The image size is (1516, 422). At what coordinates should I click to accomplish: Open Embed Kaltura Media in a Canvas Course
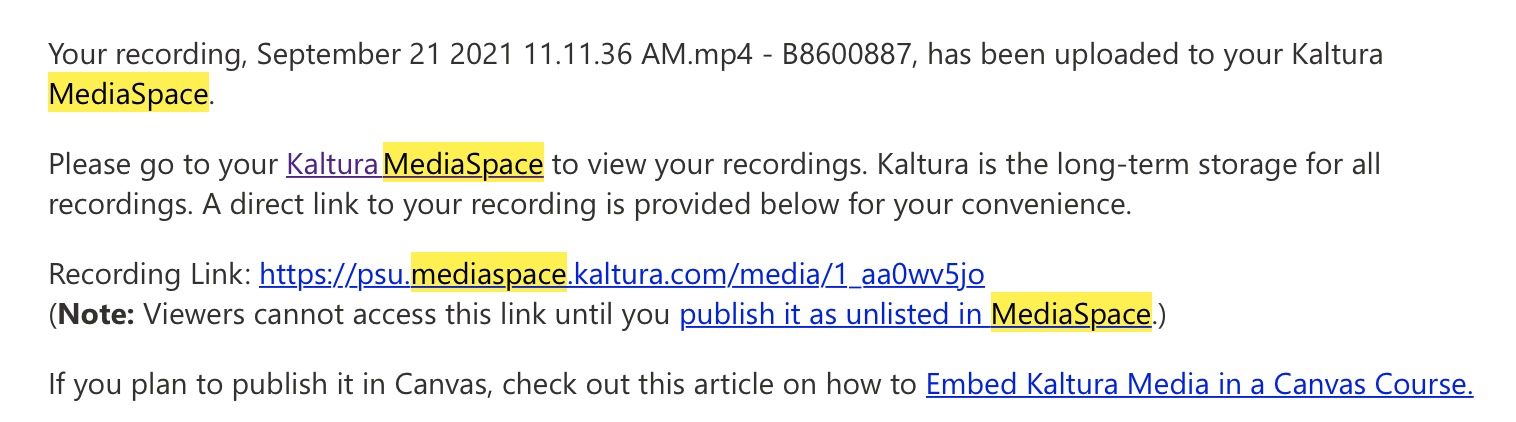pos(1199,385)
